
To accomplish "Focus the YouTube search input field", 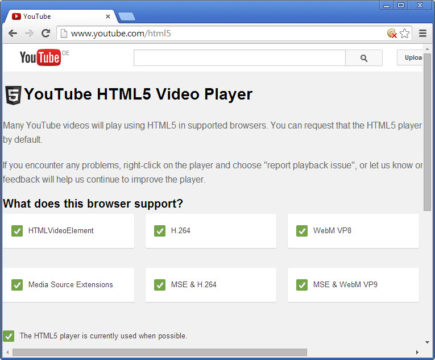I will pyautogui.click(x=239, y=58).
